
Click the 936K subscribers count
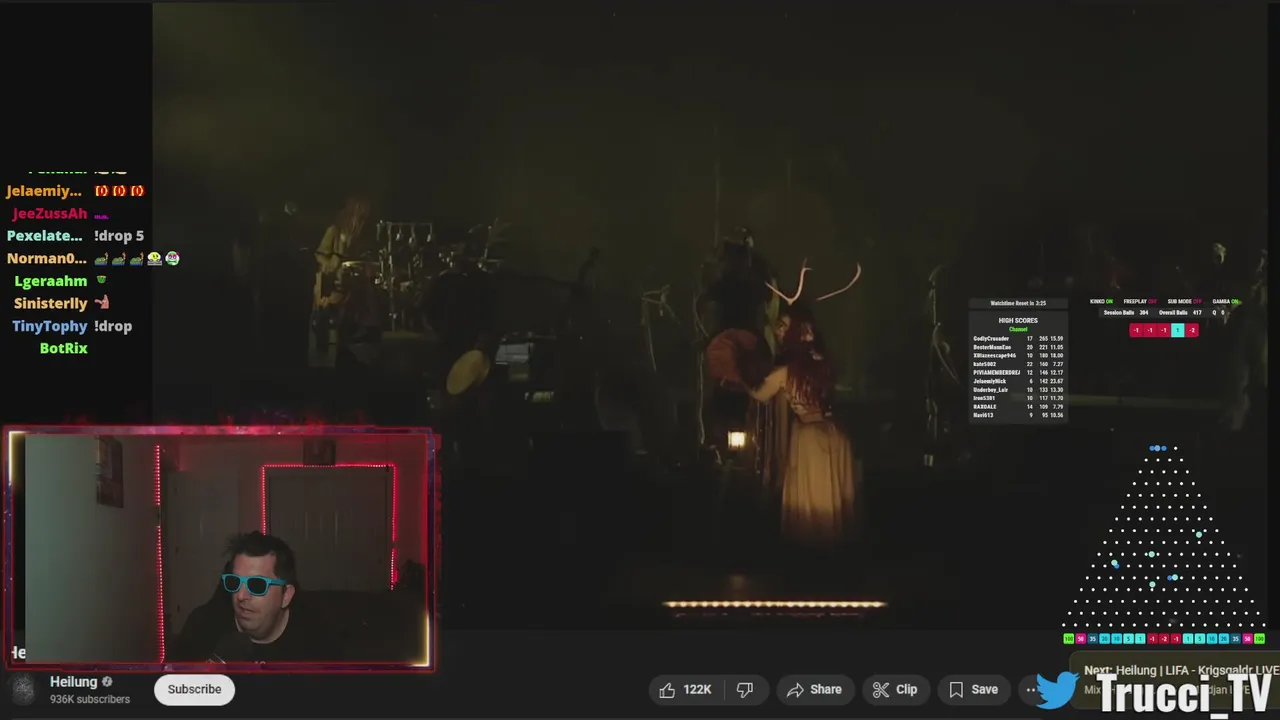[90, 699]
